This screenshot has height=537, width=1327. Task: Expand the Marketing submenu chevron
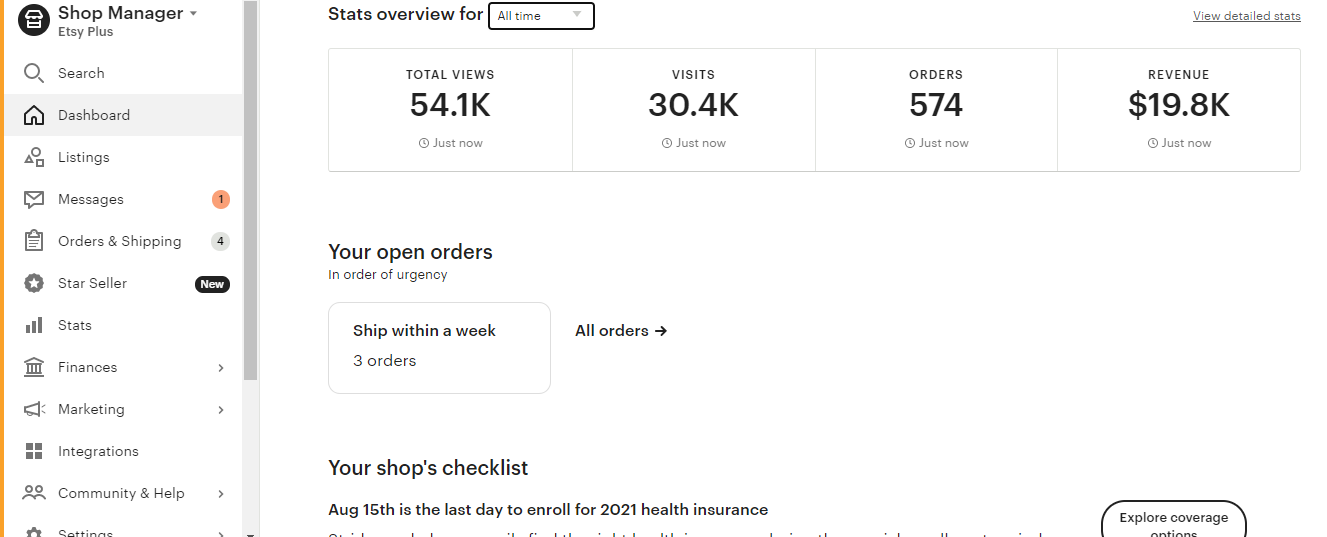click(x=221, y=409)
